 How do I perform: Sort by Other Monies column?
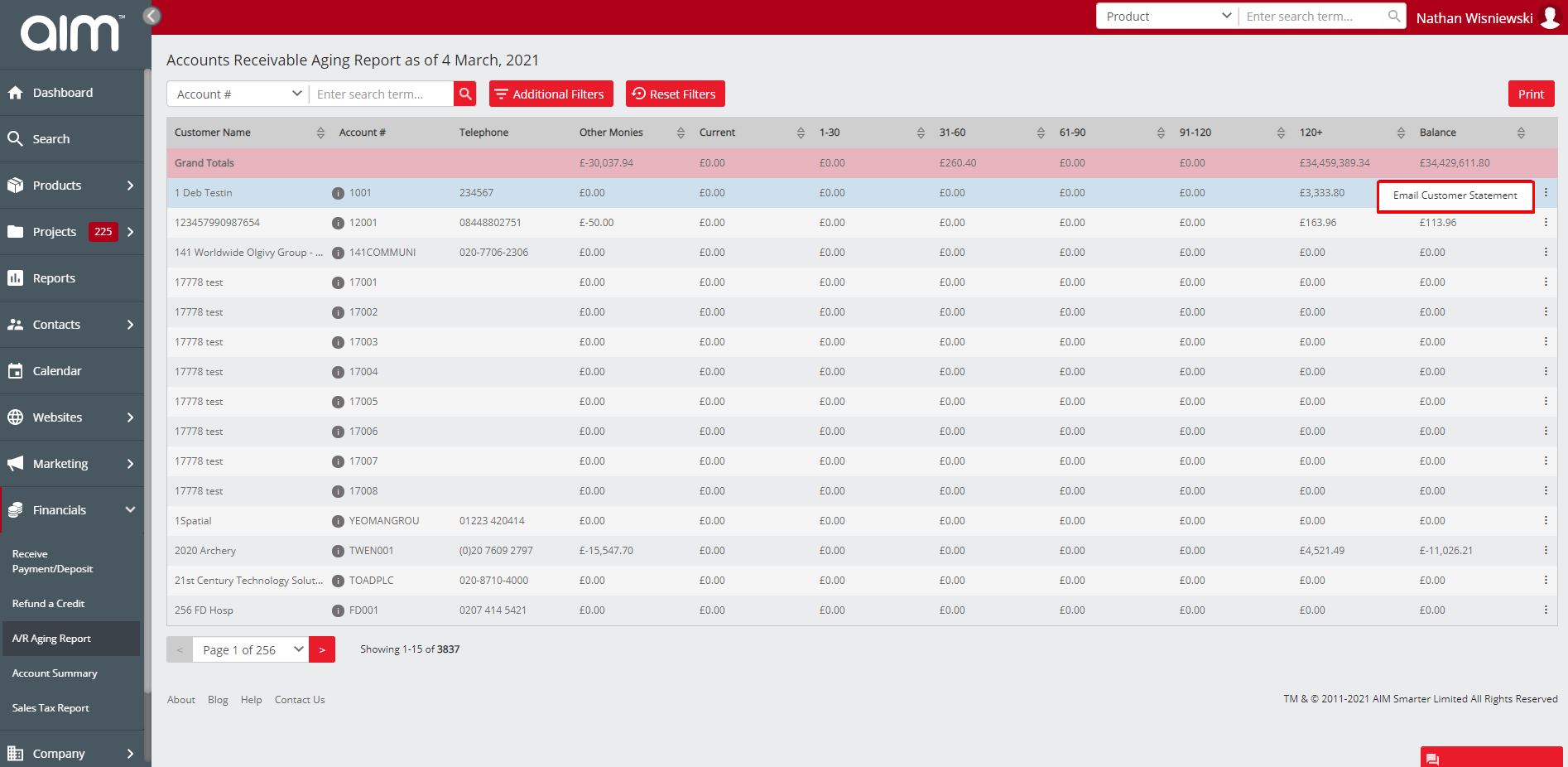point(681,133)
